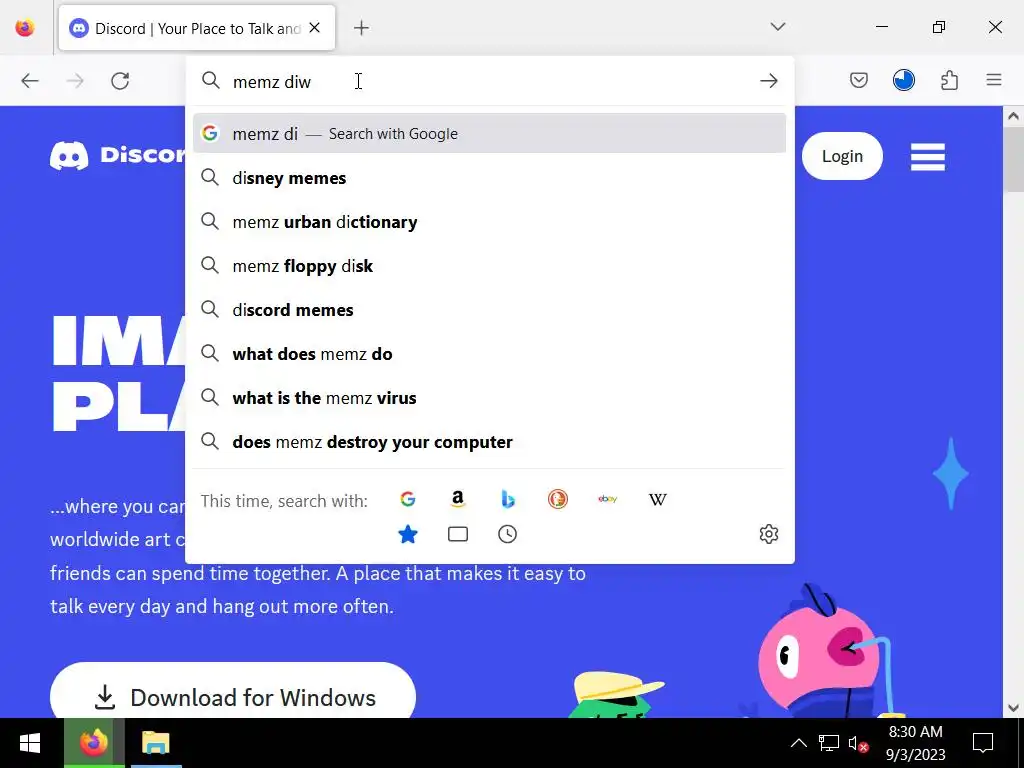Click the go arrow in address bar

pos(769,81)
